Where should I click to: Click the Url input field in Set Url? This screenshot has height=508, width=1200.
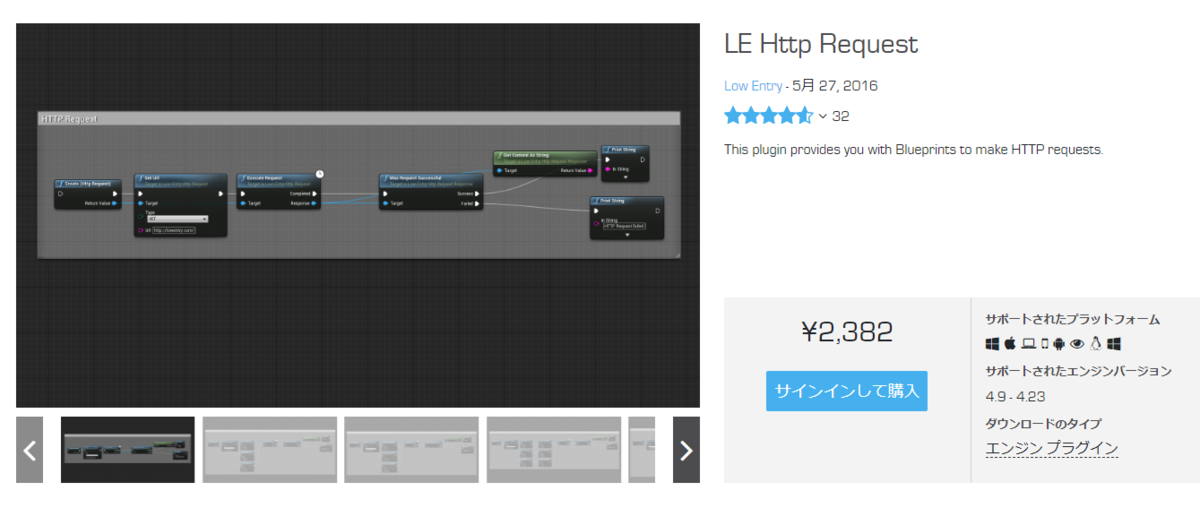coord(174,230)
